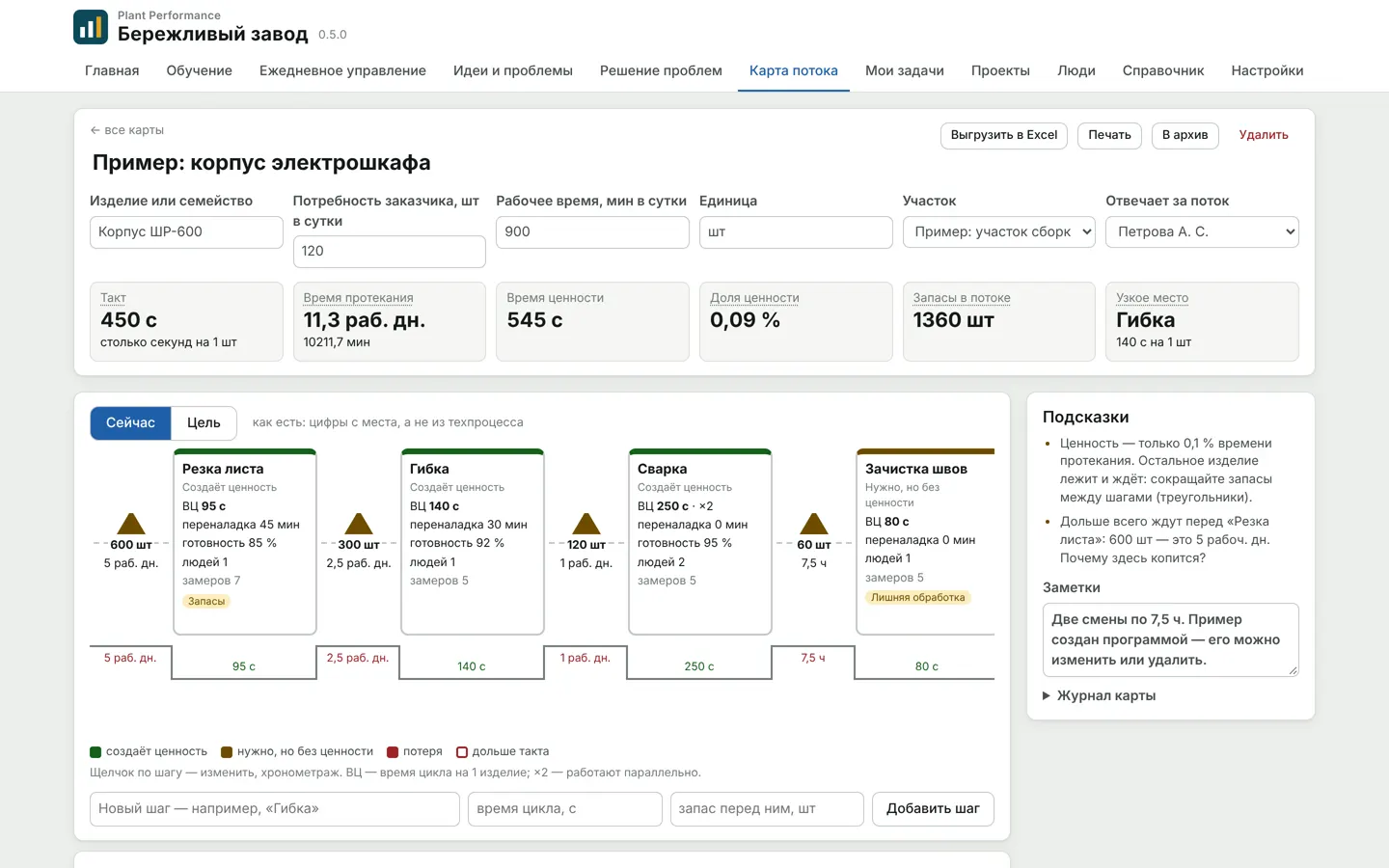This screenshot has width=1389, height=868.
Task: Open the Сварка step card
Action: [x=700, y=542]
